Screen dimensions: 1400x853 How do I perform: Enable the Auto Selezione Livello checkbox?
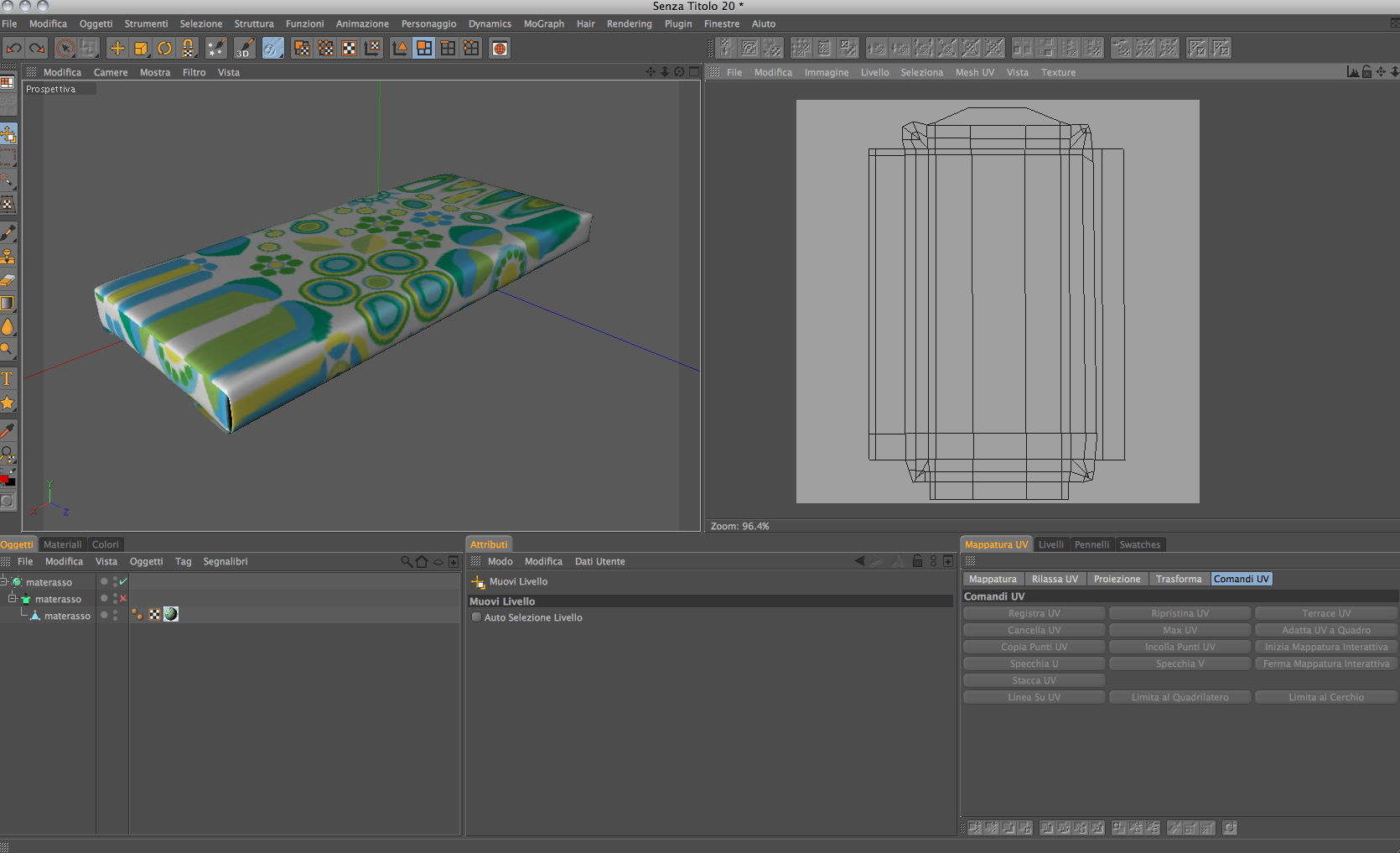tap(476, 617)
